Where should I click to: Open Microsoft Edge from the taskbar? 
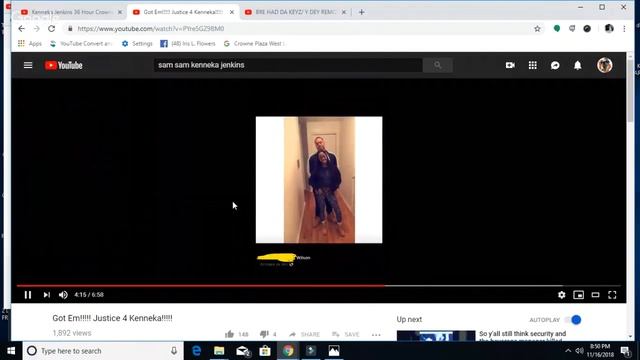(196, 351)
